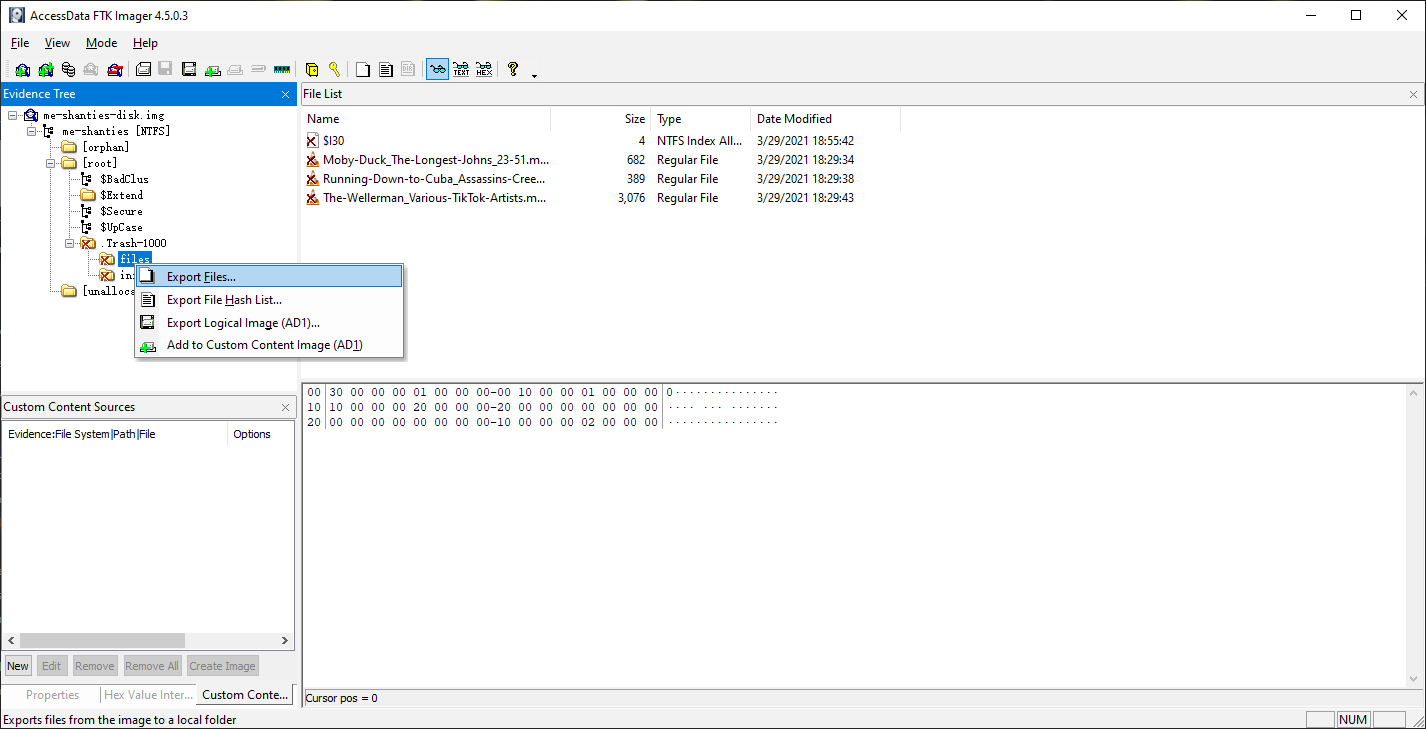Select $UpCase in the Evidence Tree
The height and width of the screenshot is (729, 1426).
(x=121, y=227)
